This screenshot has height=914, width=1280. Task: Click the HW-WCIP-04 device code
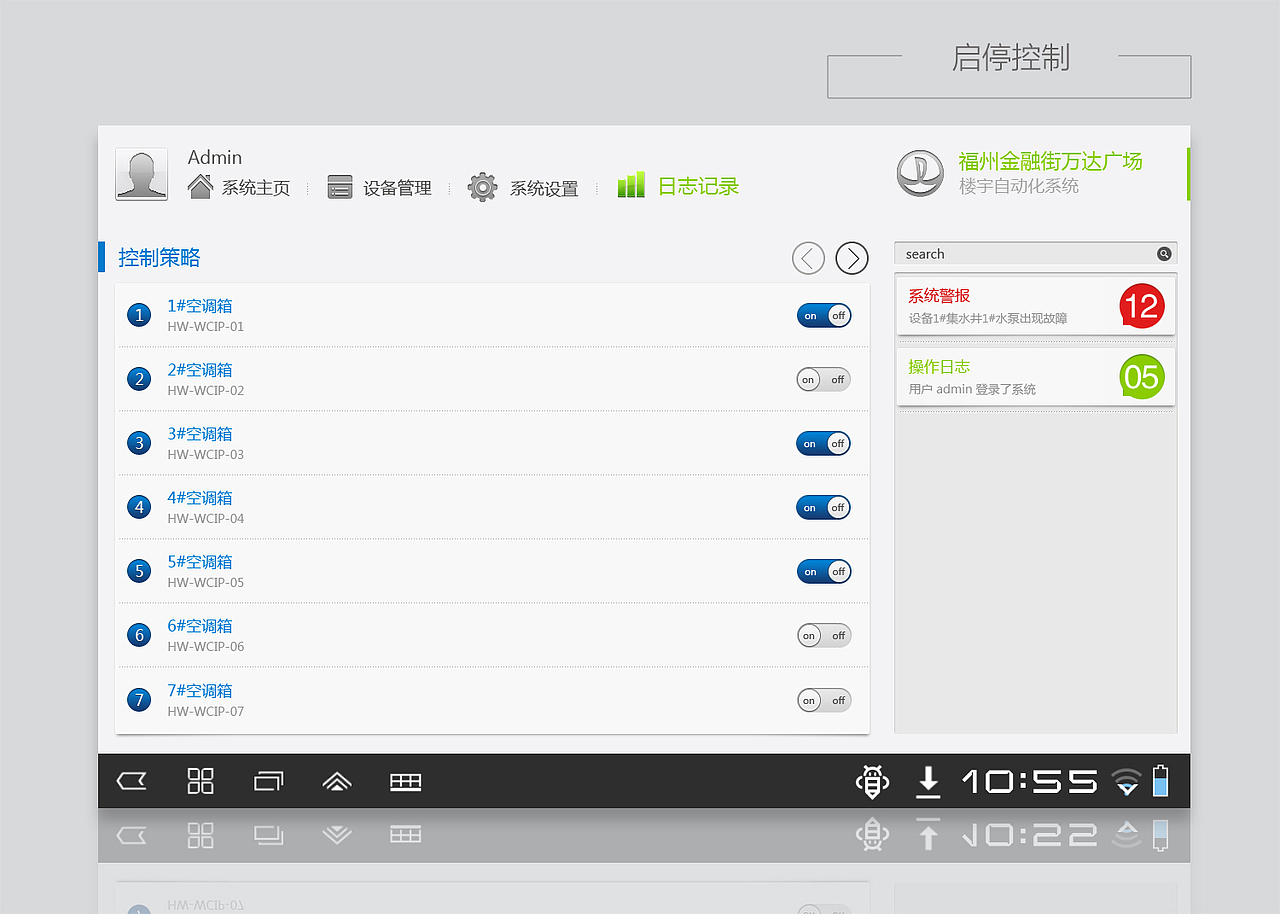tap(206, 519)
